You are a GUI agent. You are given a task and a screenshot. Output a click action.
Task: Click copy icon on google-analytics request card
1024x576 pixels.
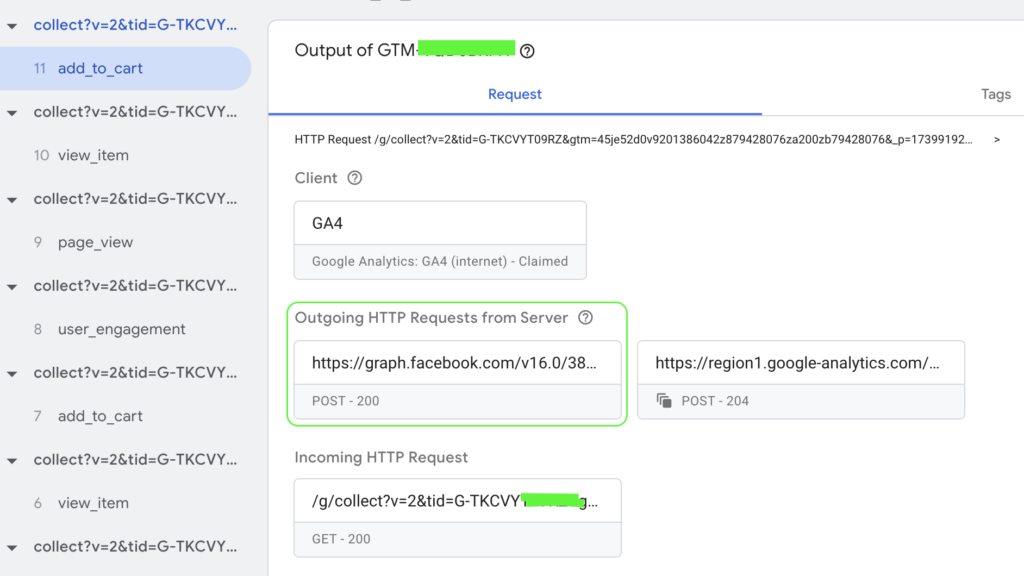tap(664, 401)
